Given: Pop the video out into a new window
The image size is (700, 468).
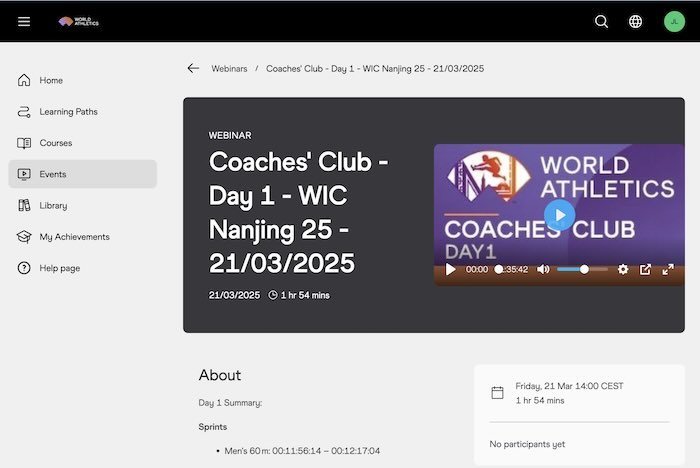Looking at the screenshot, I should click(x=645, y=269).
